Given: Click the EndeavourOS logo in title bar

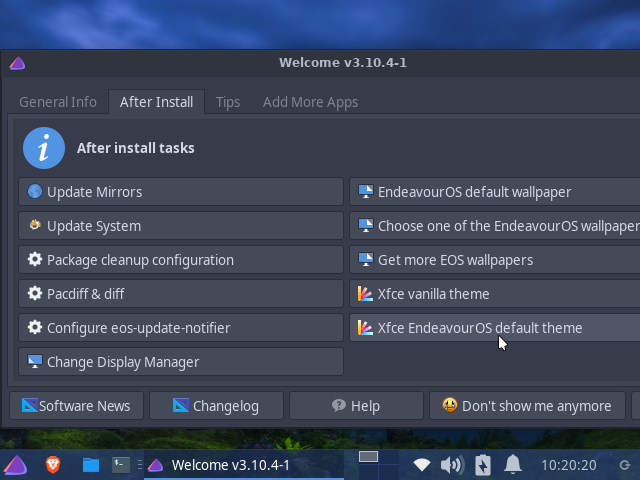Looking at the screenshot, I should click(18, 63).
